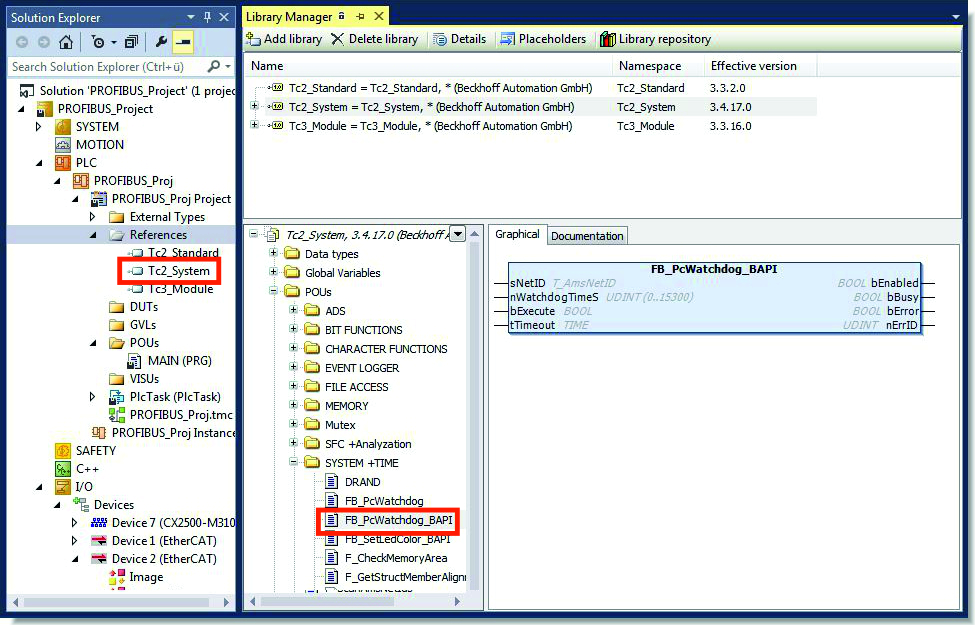Click the Namespace column header

pyautogui.click(x=650, y=65)
